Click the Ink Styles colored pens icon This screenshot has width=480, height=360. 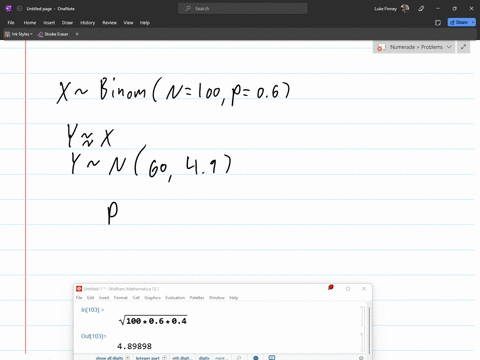point(7,34)
